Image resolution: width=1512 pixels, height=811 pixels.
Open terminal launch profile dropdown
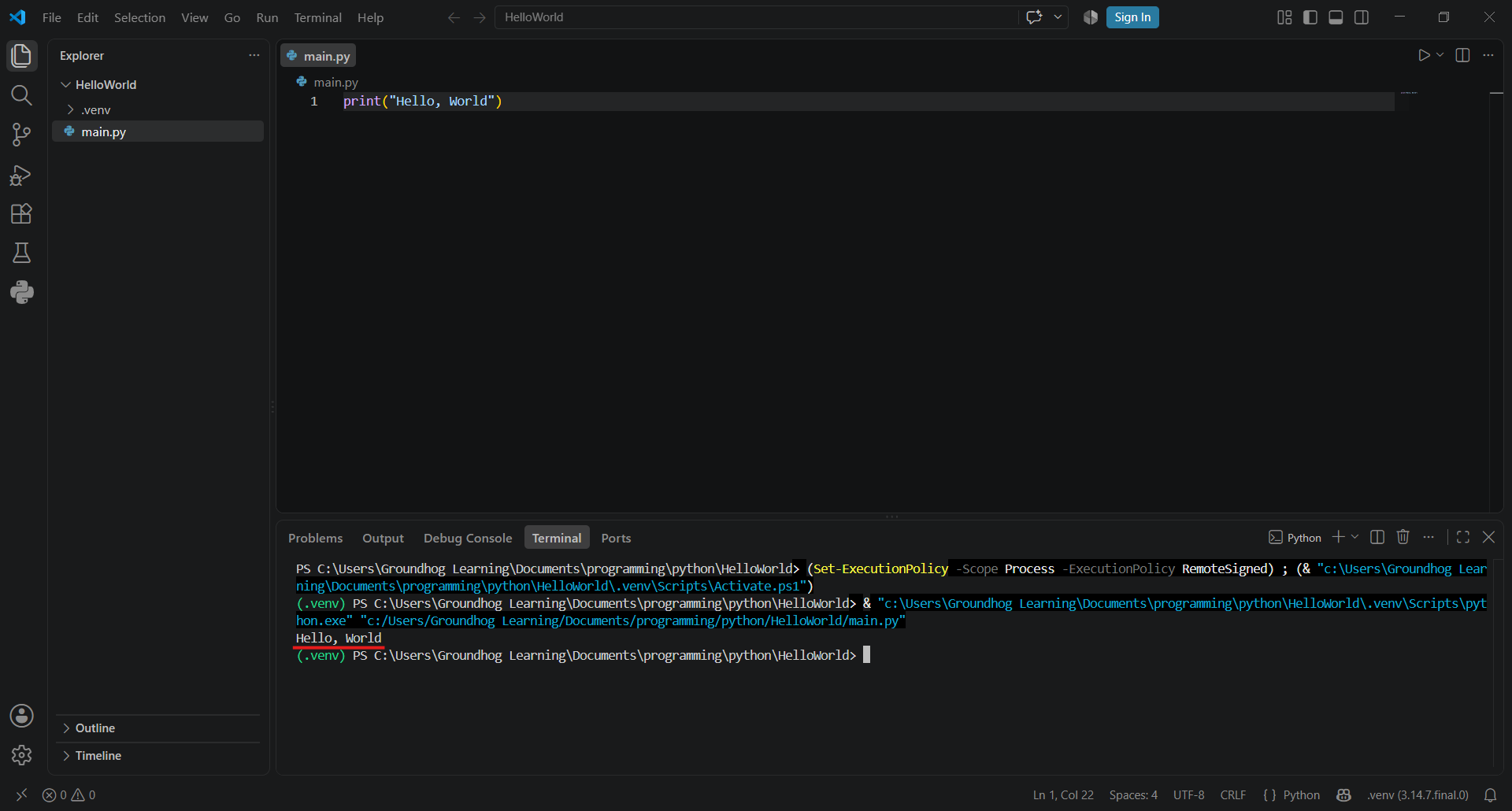coord(1354,537)
